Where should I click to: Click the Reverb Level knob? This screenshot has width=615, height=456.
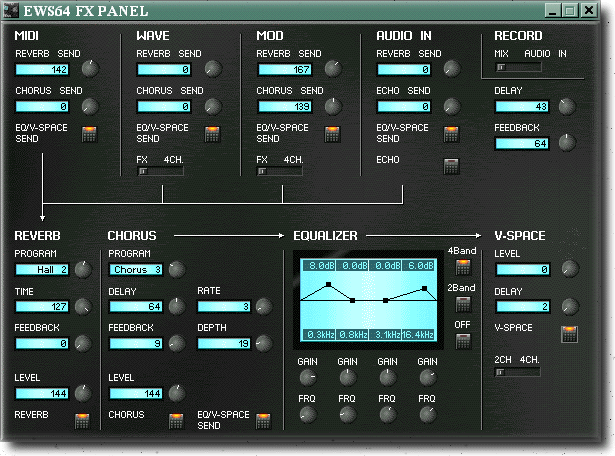pos(83,393)
